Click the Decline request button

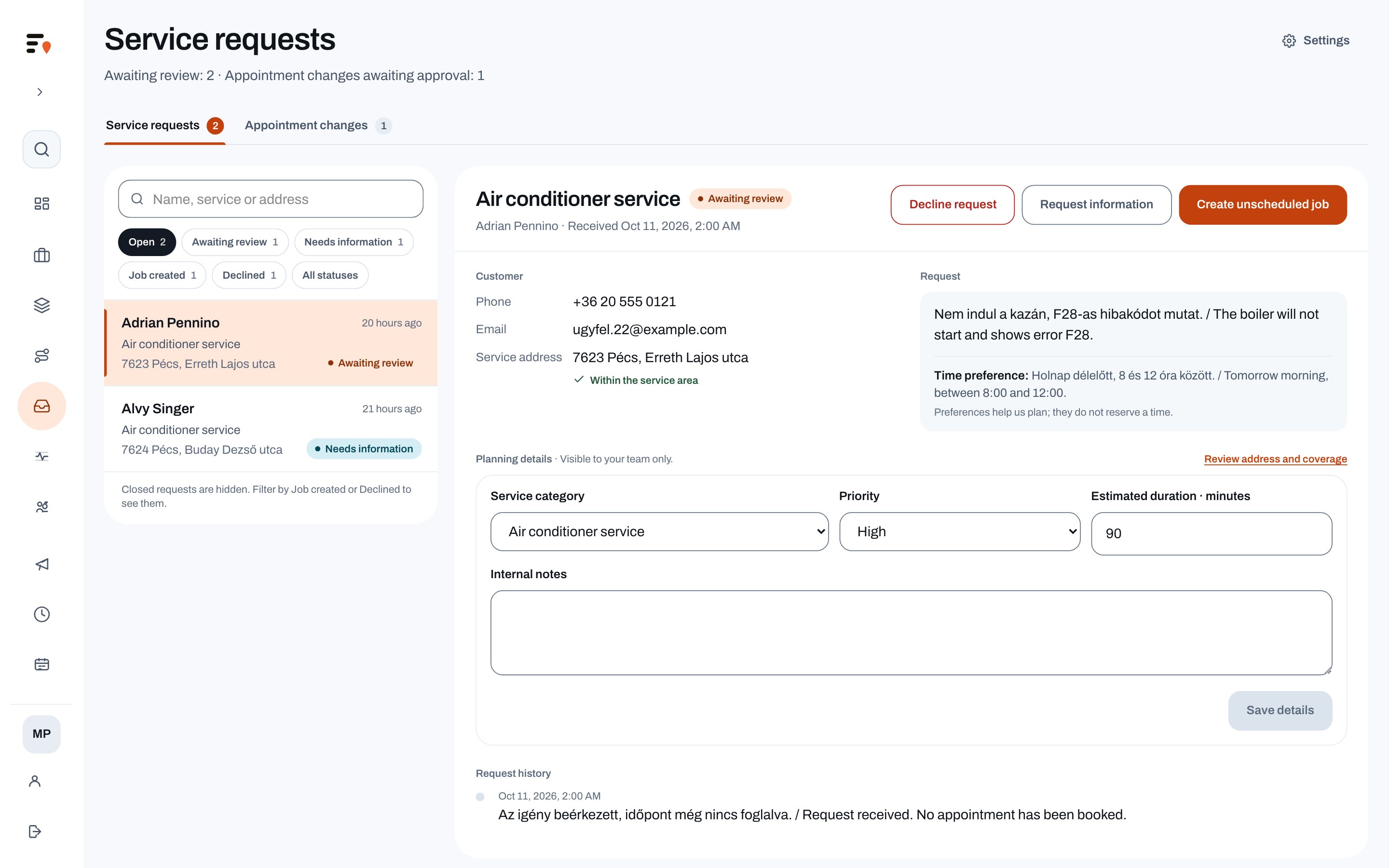pyautogui.click(x=952, y=204)
